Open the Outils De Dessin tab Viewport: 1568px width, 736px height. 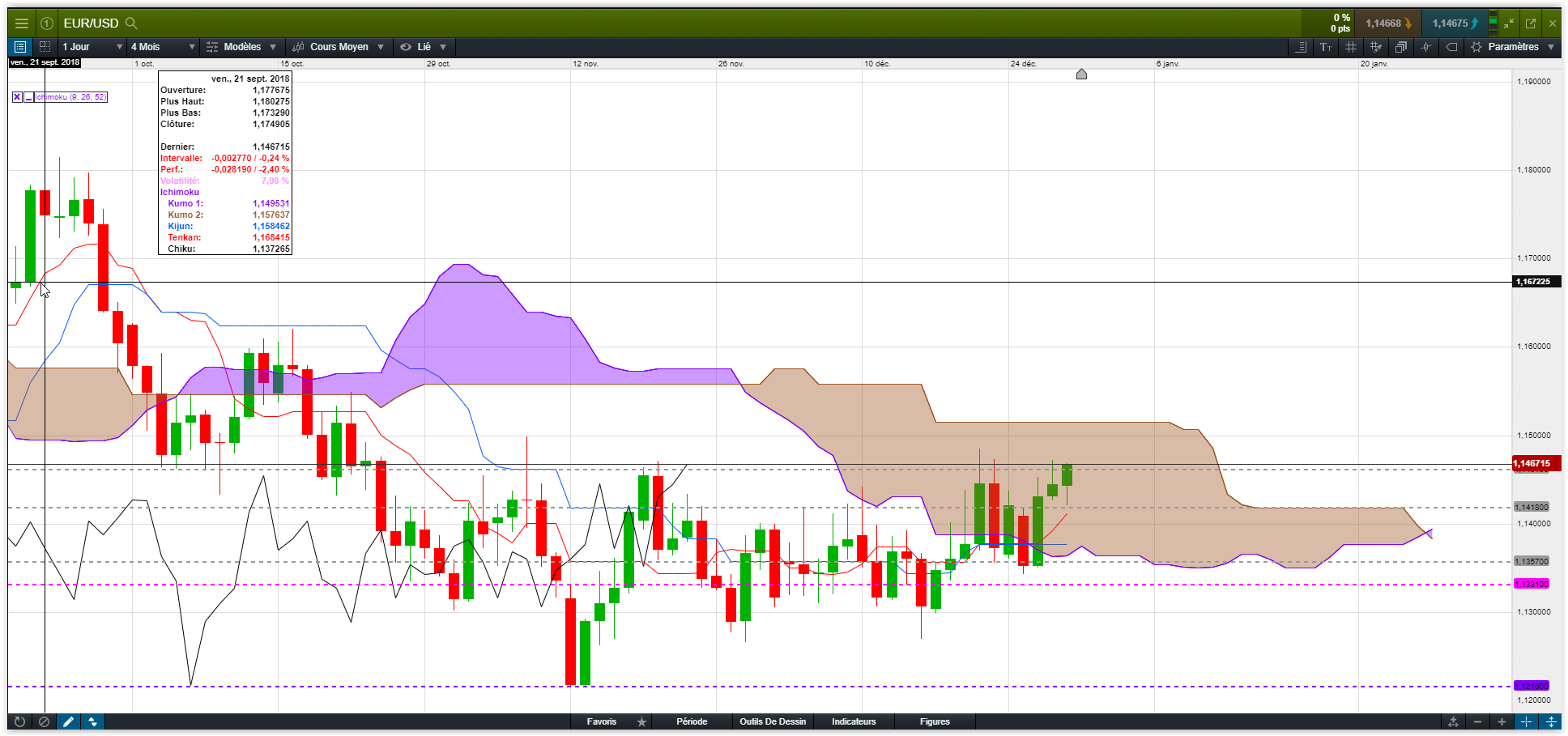pyautogui.click(x=773, y=721)
